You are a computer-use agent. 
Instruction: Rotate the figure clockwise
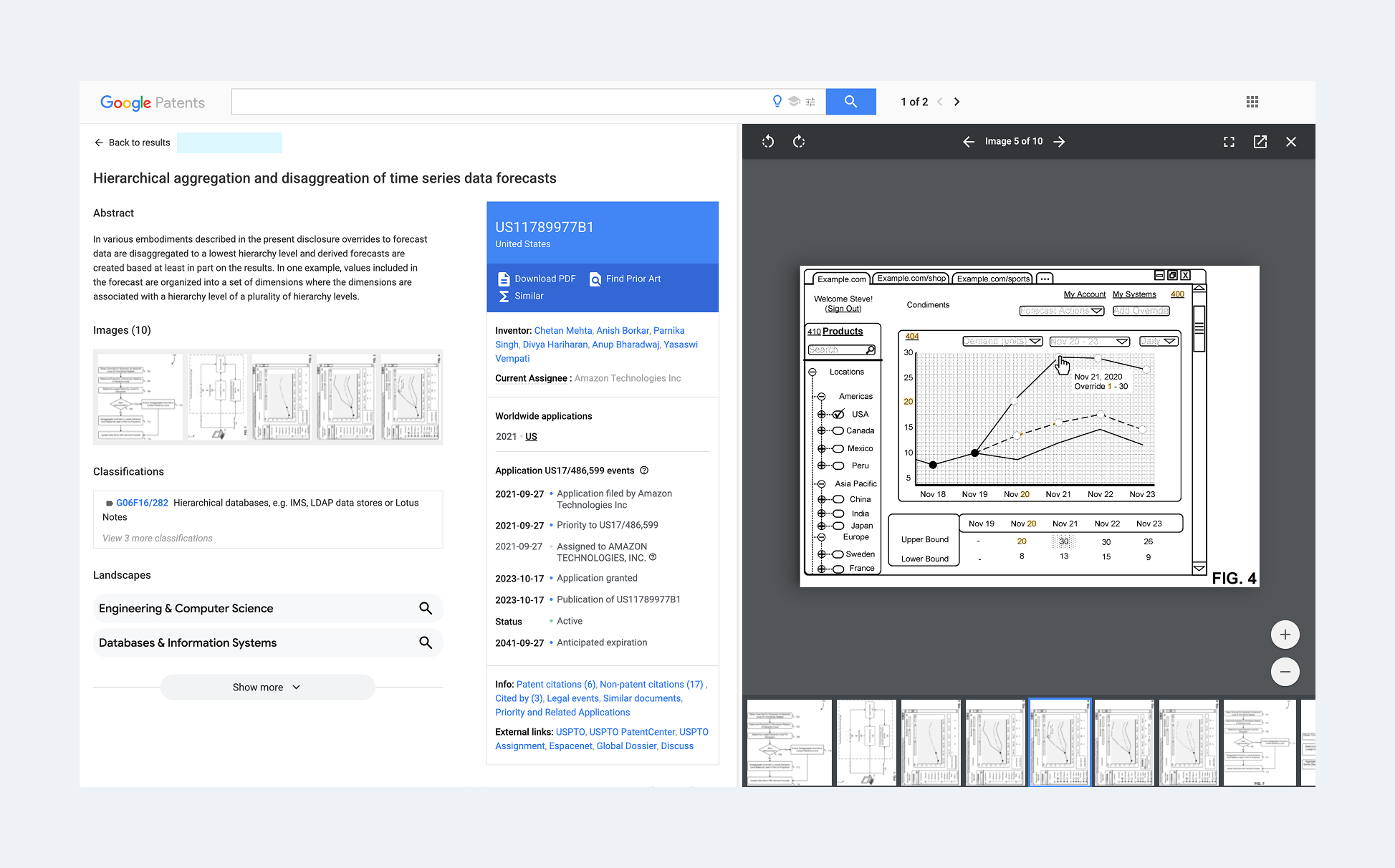pos(799,142)
